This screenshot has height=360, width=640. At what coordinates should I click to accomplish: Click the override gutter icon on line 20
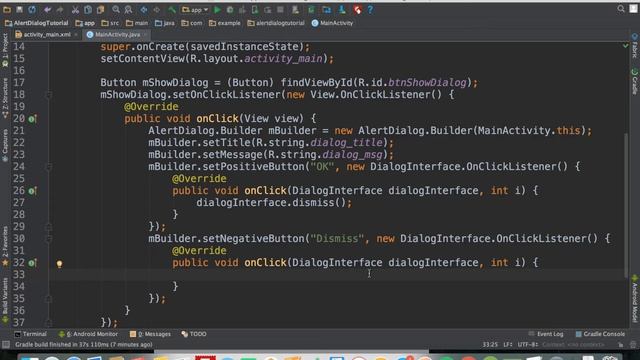[33, 119]
